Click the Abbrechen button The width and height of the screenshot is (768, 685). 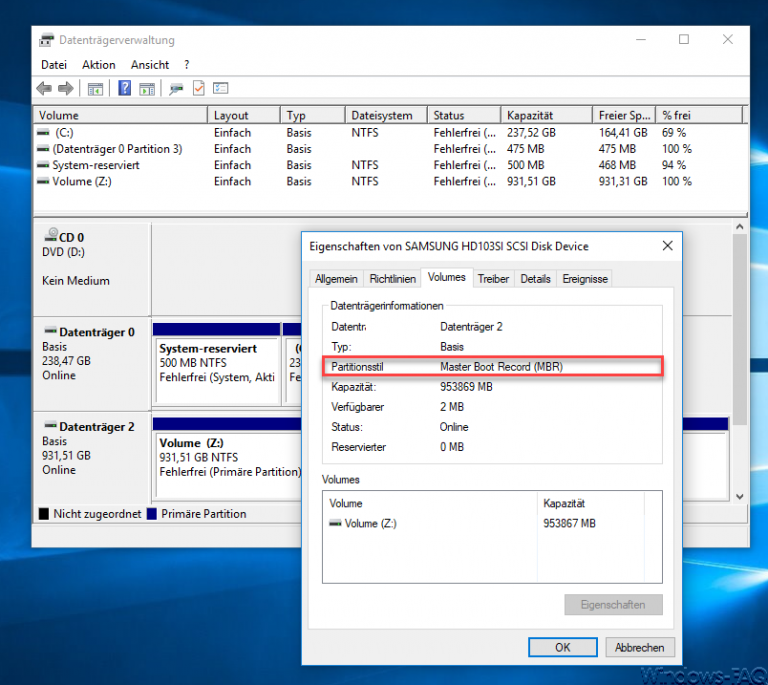pyautogui.click(x=639, y=647)
